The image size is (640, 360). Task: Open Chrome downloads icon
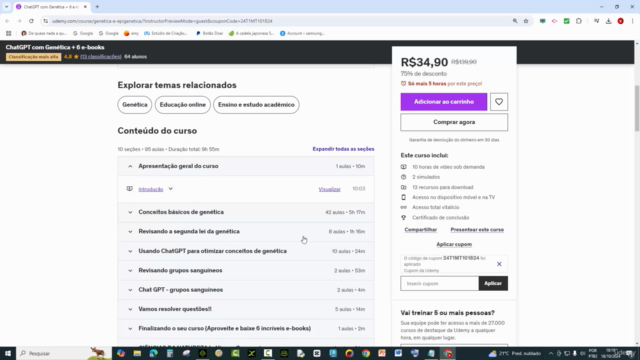click(609, 21)
